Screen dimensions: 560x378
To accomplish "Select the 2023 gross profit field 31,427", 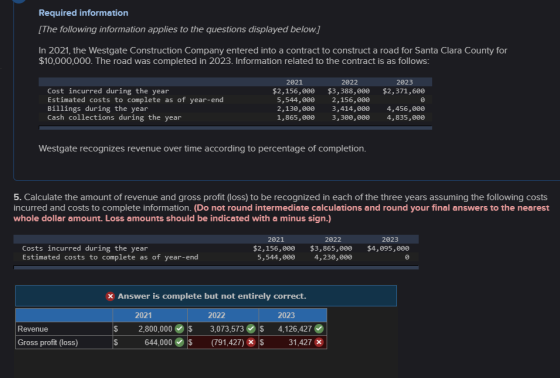I will click(x=290, y=342).
